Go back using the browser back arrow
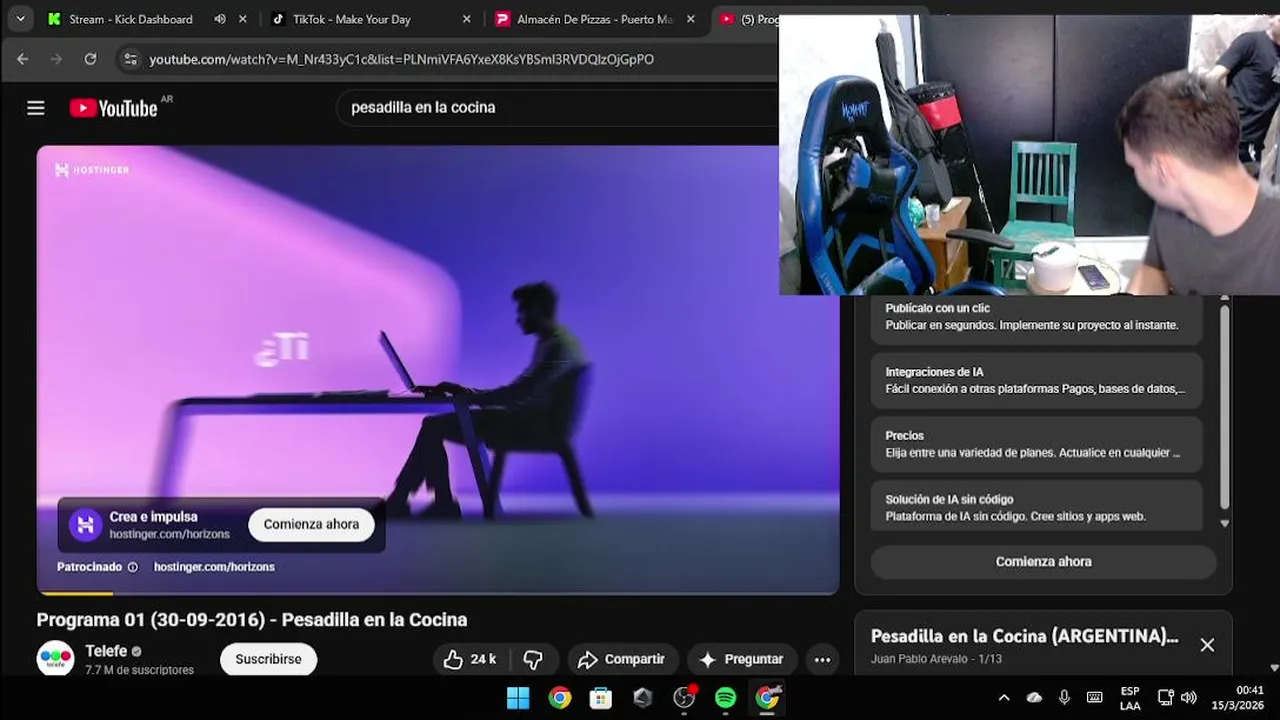The width and height of the screenshot is (1280, 720). pyautogui.click(x=22, y=59)
